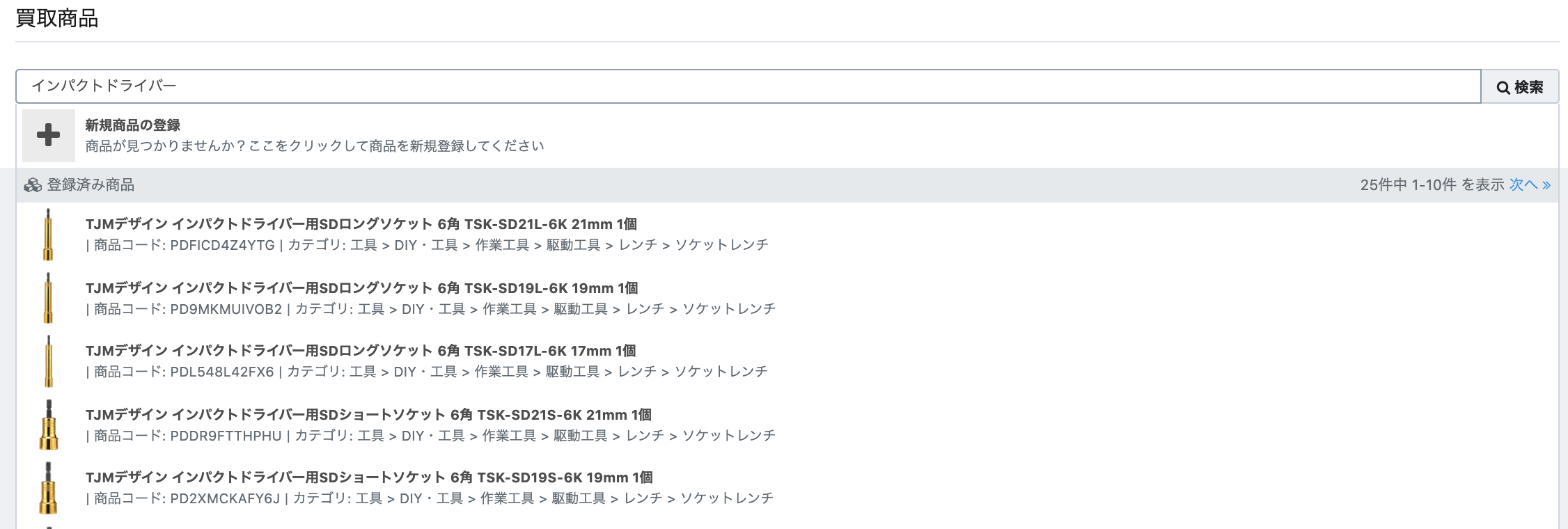Click the prompt 商品が見つかりませんか register text

tap(315, 146)
